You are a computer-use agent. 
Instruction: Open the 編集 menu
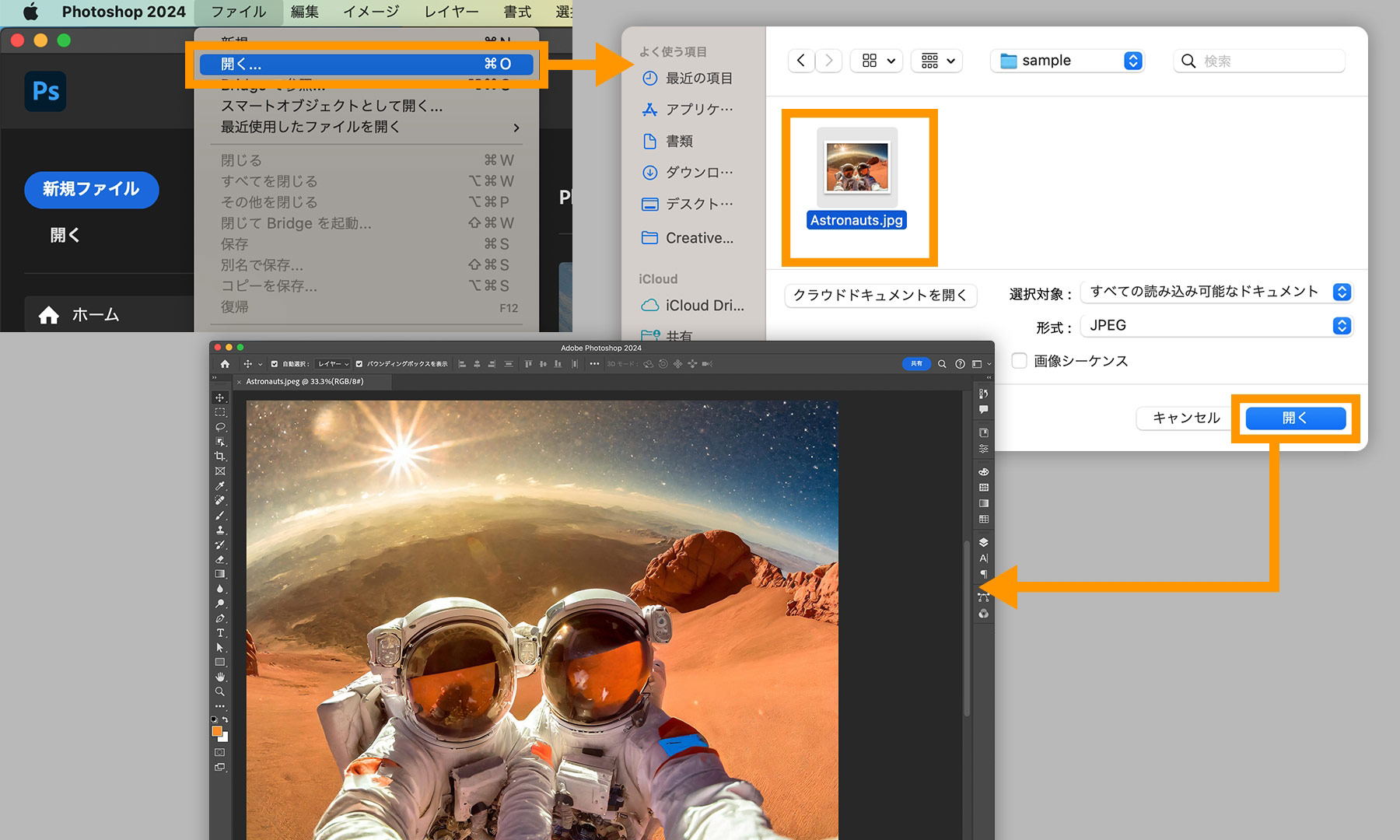tap(304, 12)
